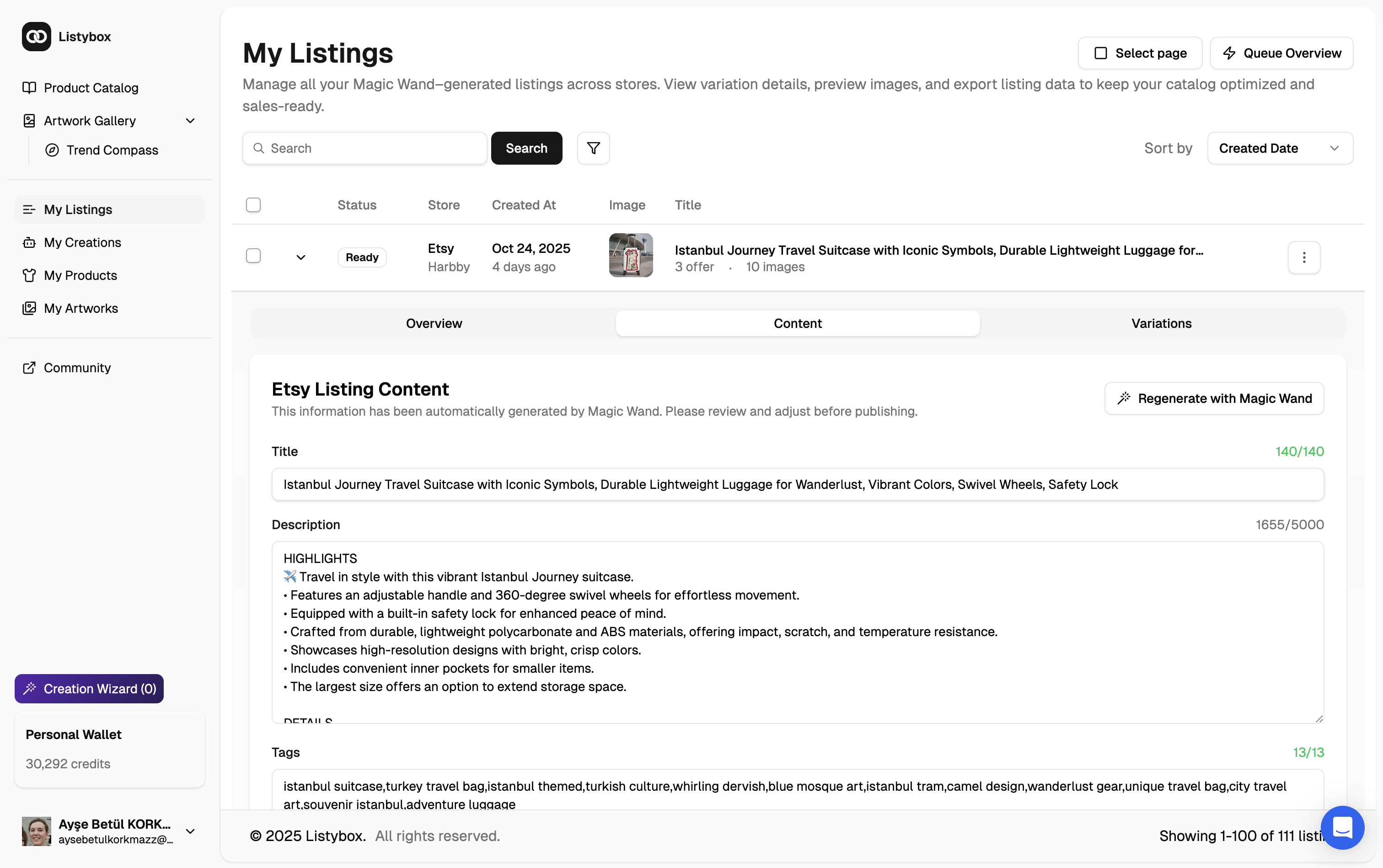Open Community external link

77,367
